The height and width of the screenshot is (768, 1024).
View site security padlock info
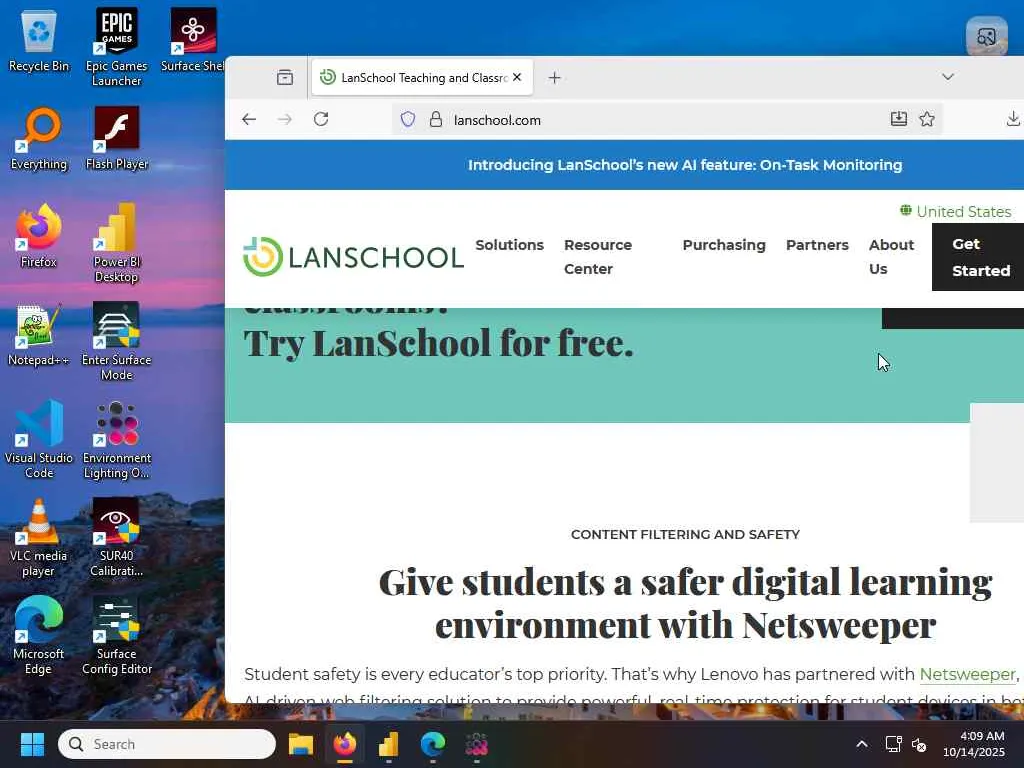[x=436, y=120]
